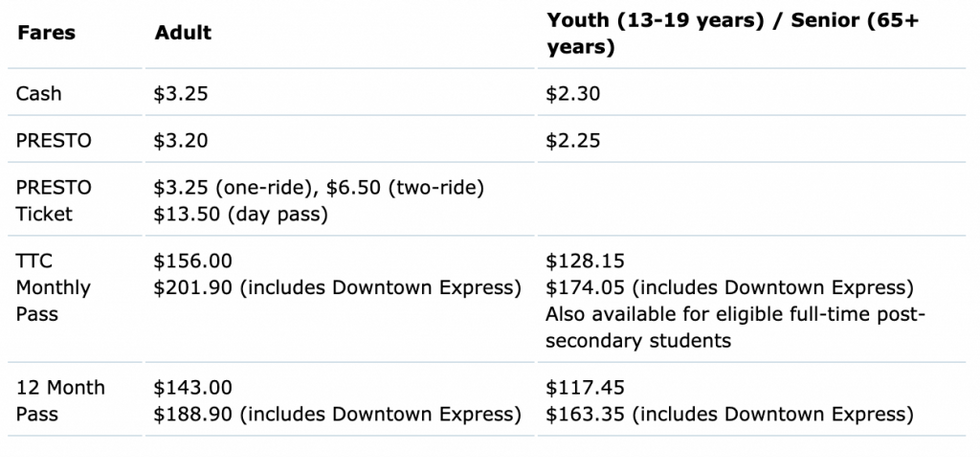Click the Adult column header
Image resolution: width=980 pixels, height=457 pixels.
[182, 33]
